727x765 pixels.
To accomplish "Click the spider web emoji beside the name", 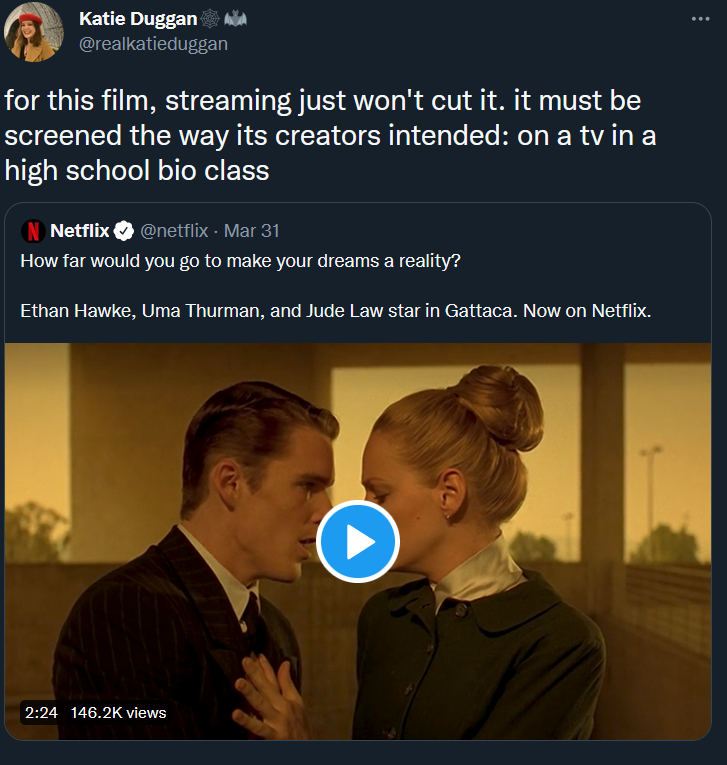I will click(211, 19).
